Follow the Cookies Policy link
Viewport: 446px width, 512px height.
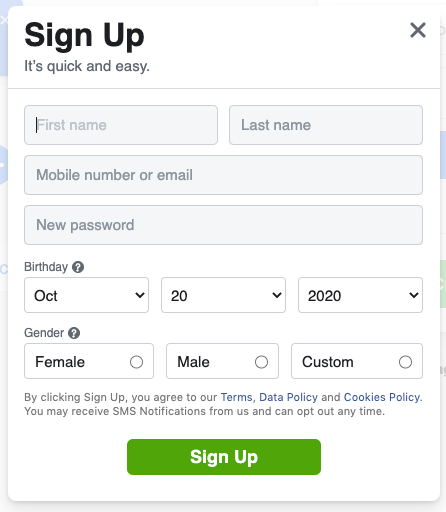[382, 397]
